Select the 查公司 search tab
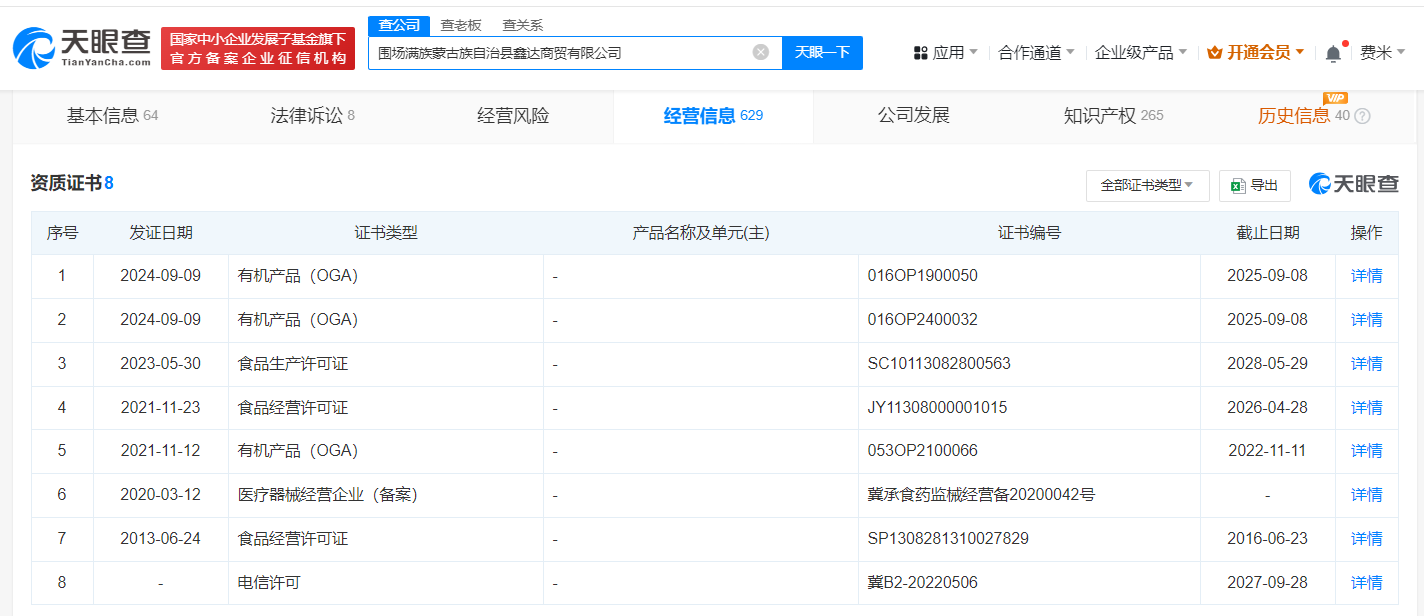This screenshot has width=1424, height=616. coord(399,26)
